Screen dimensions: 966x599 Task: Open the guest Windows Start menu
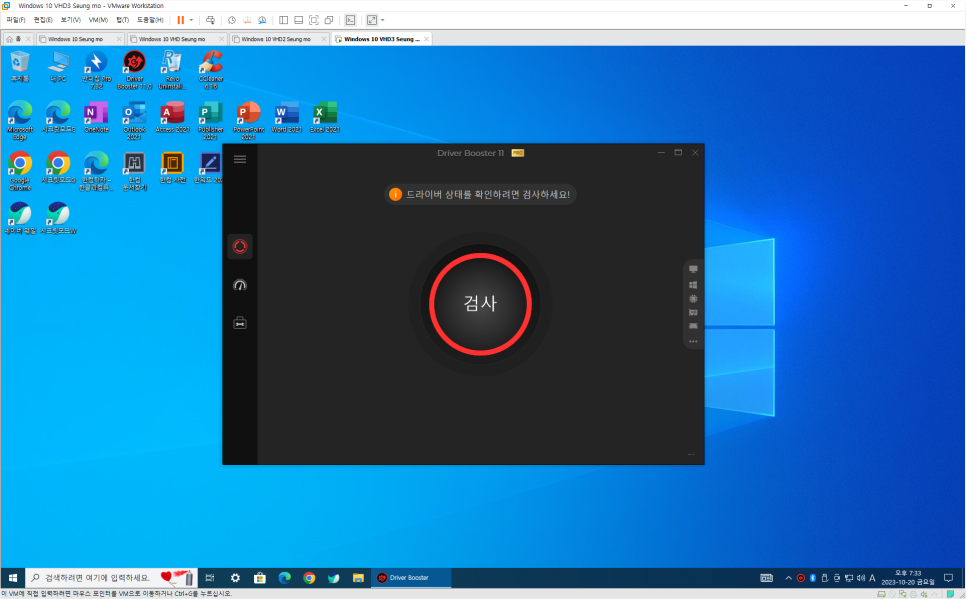tap(13, 578)
